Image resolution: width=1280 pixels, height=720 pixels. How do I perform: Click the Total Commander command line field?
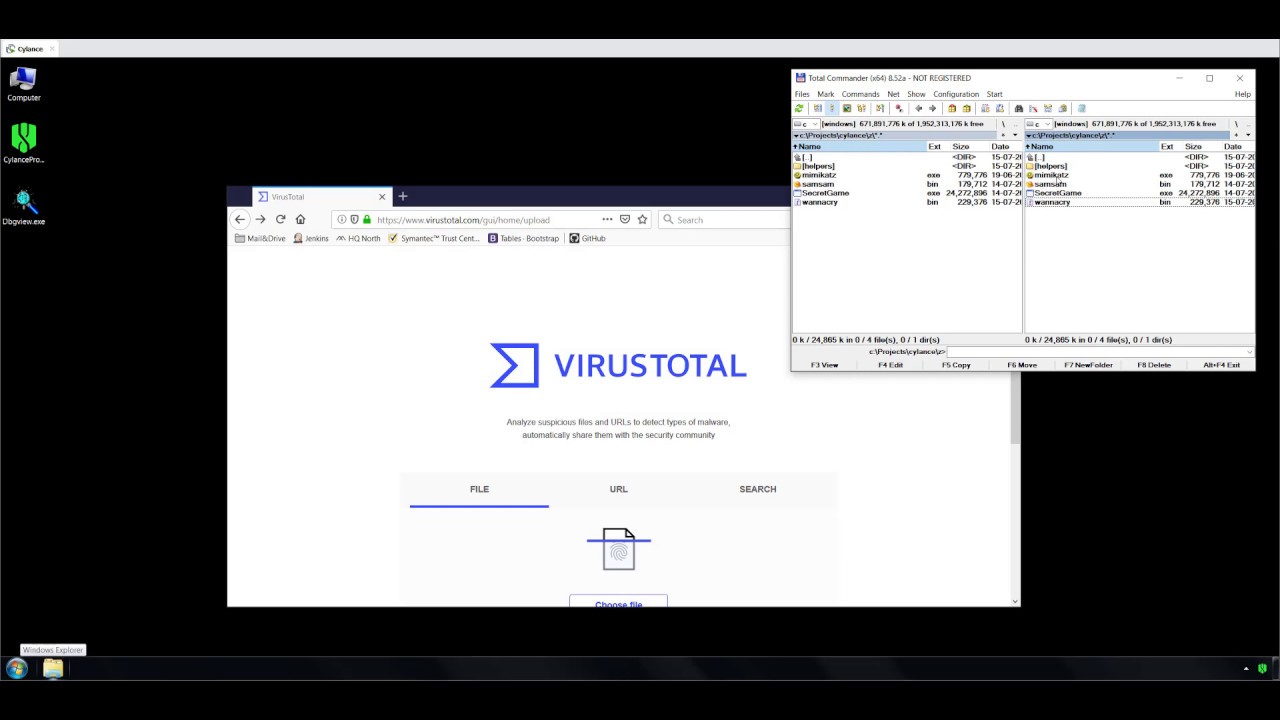coord(1100,352)
